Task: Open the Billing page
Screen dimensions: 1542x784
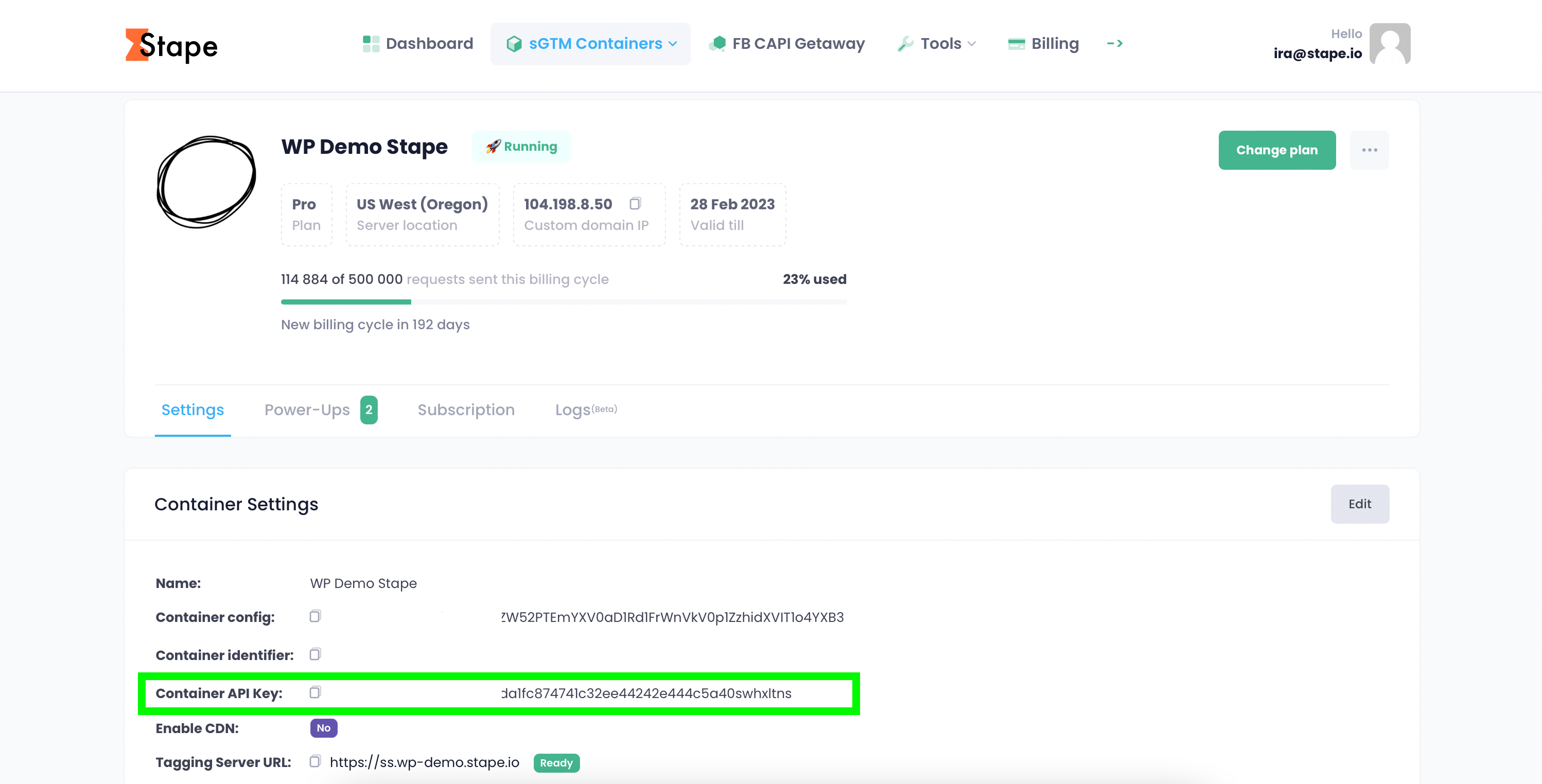Action: tap(1043, 44)
